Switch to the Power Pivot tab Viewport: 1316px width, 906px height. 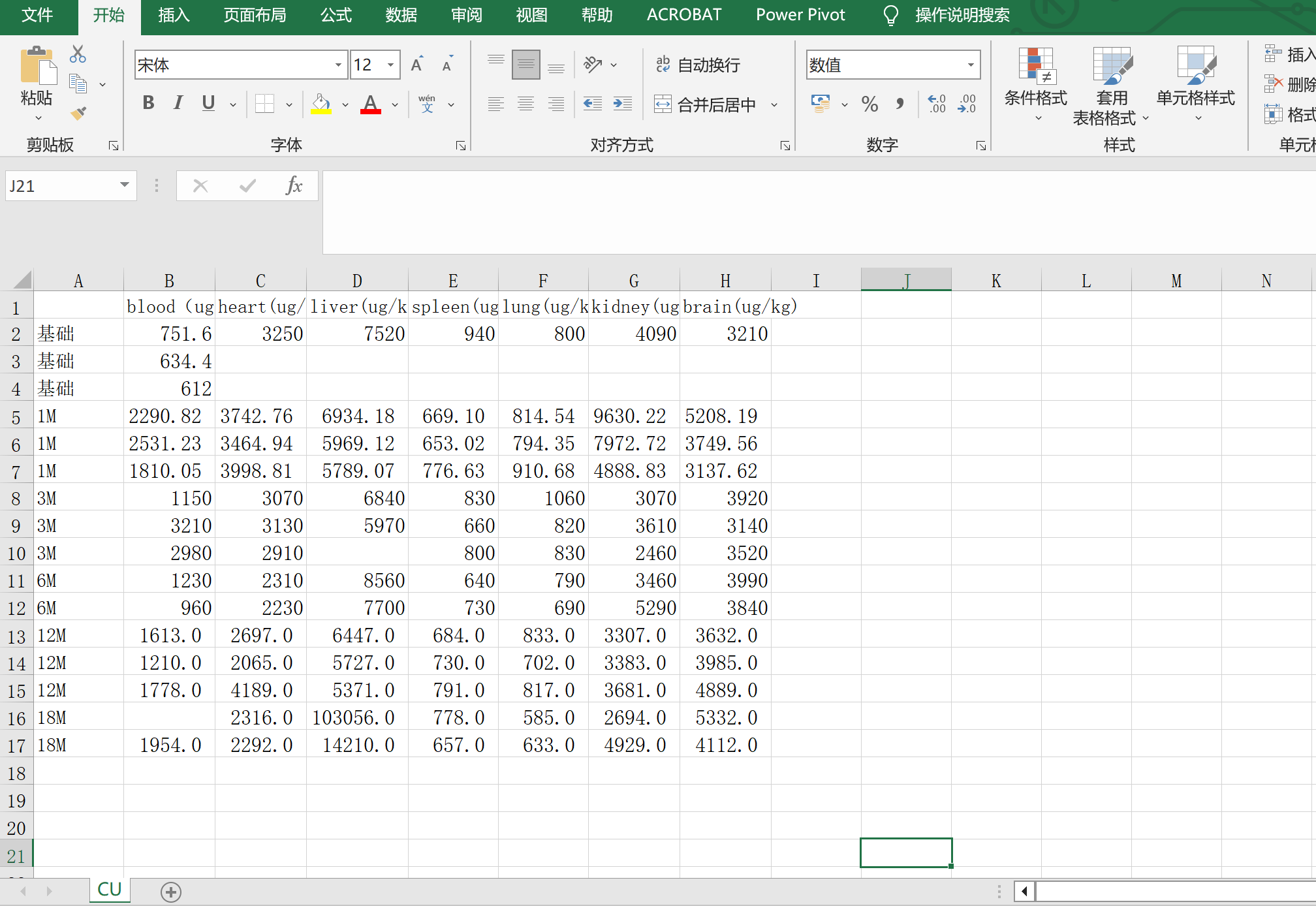(800, 15)
